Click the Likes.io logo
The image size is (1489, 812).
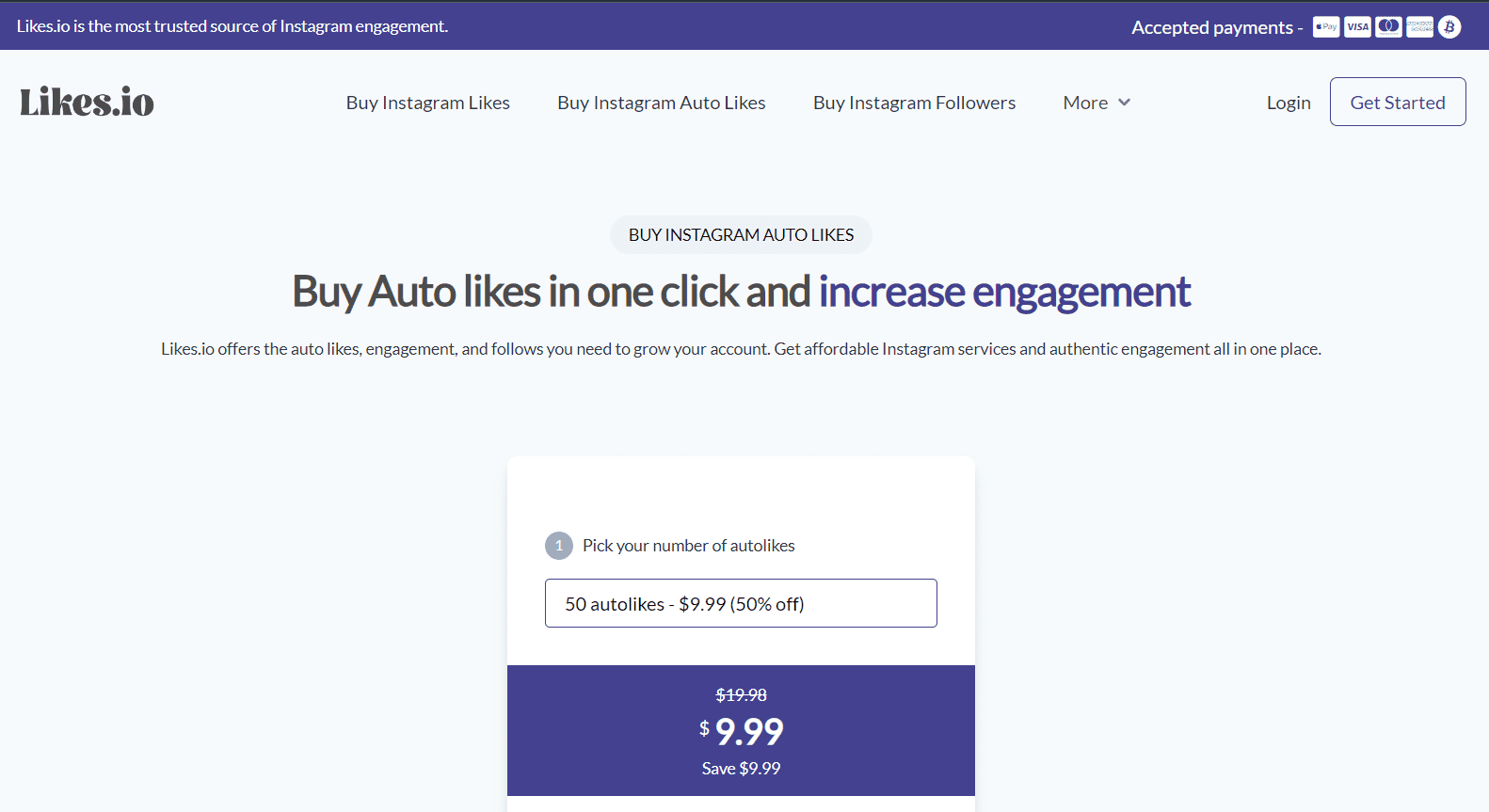(87, 102)
